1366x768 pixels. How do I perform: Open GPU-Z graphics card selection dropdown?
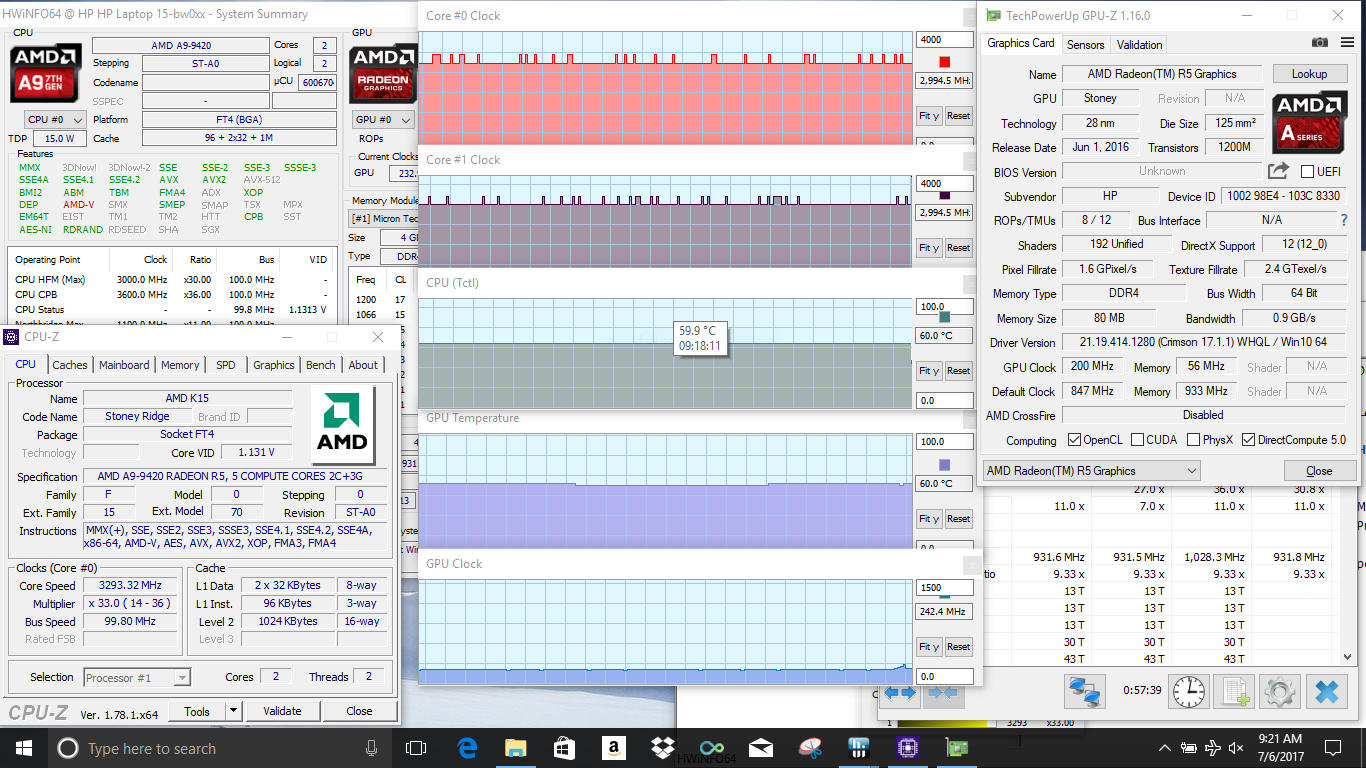(1091, 471)
